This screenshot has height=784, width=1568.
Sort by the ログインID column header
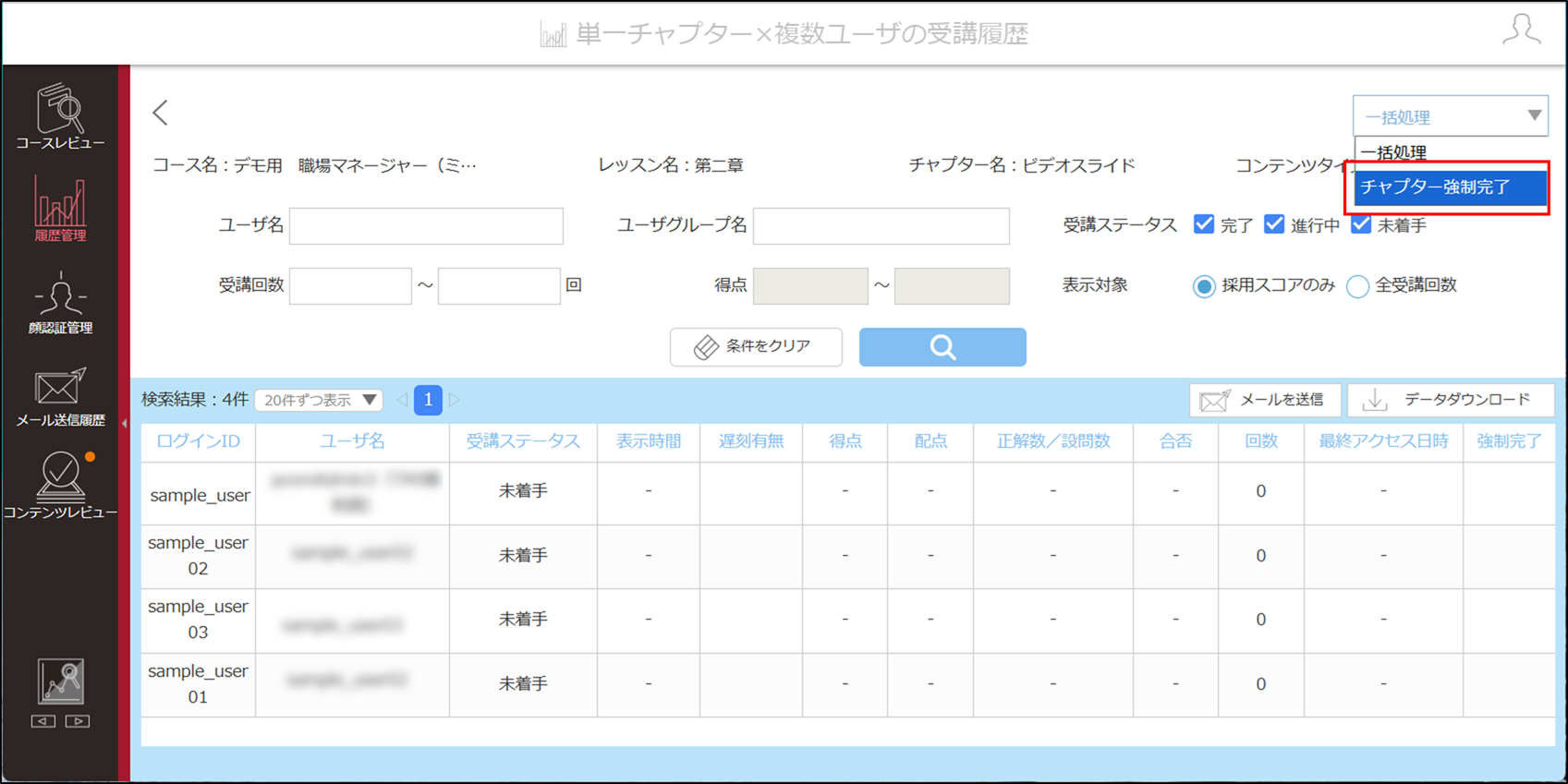[198, 441]
